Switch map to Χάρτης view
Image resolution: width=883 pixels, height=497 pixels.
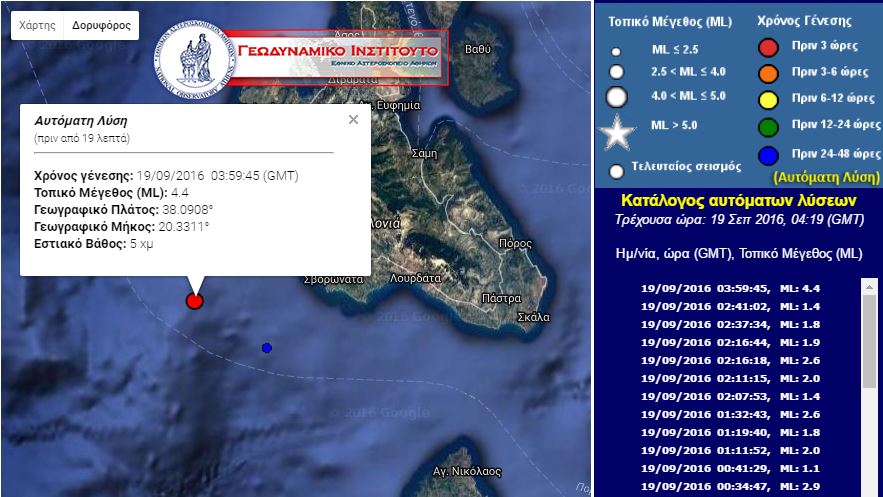[37, 25]
